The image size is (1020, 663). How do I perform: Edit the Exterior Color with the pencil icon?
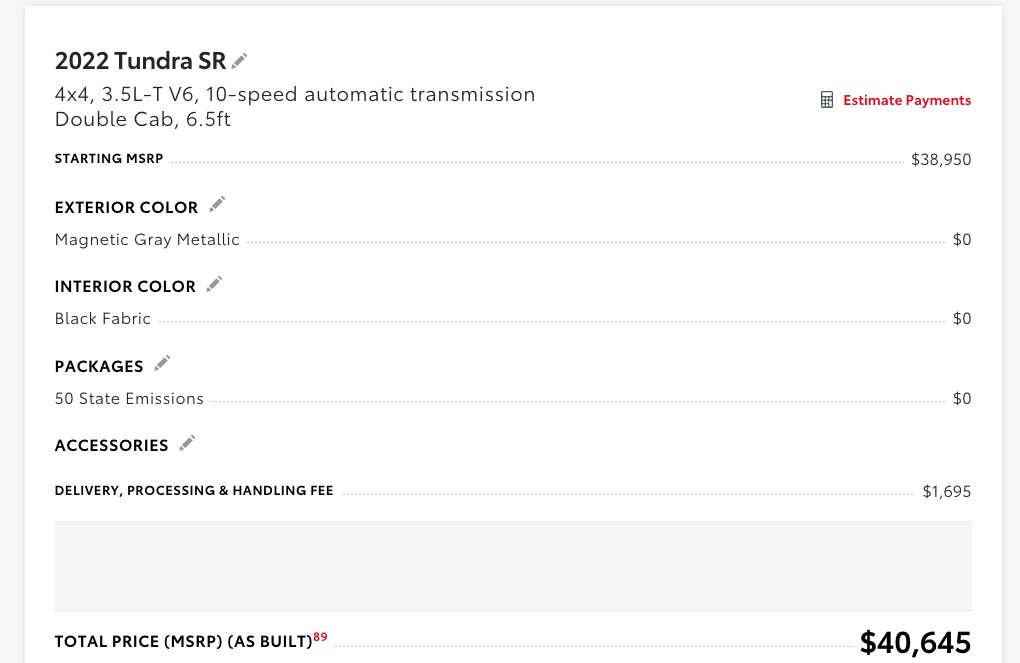(217, 205)
